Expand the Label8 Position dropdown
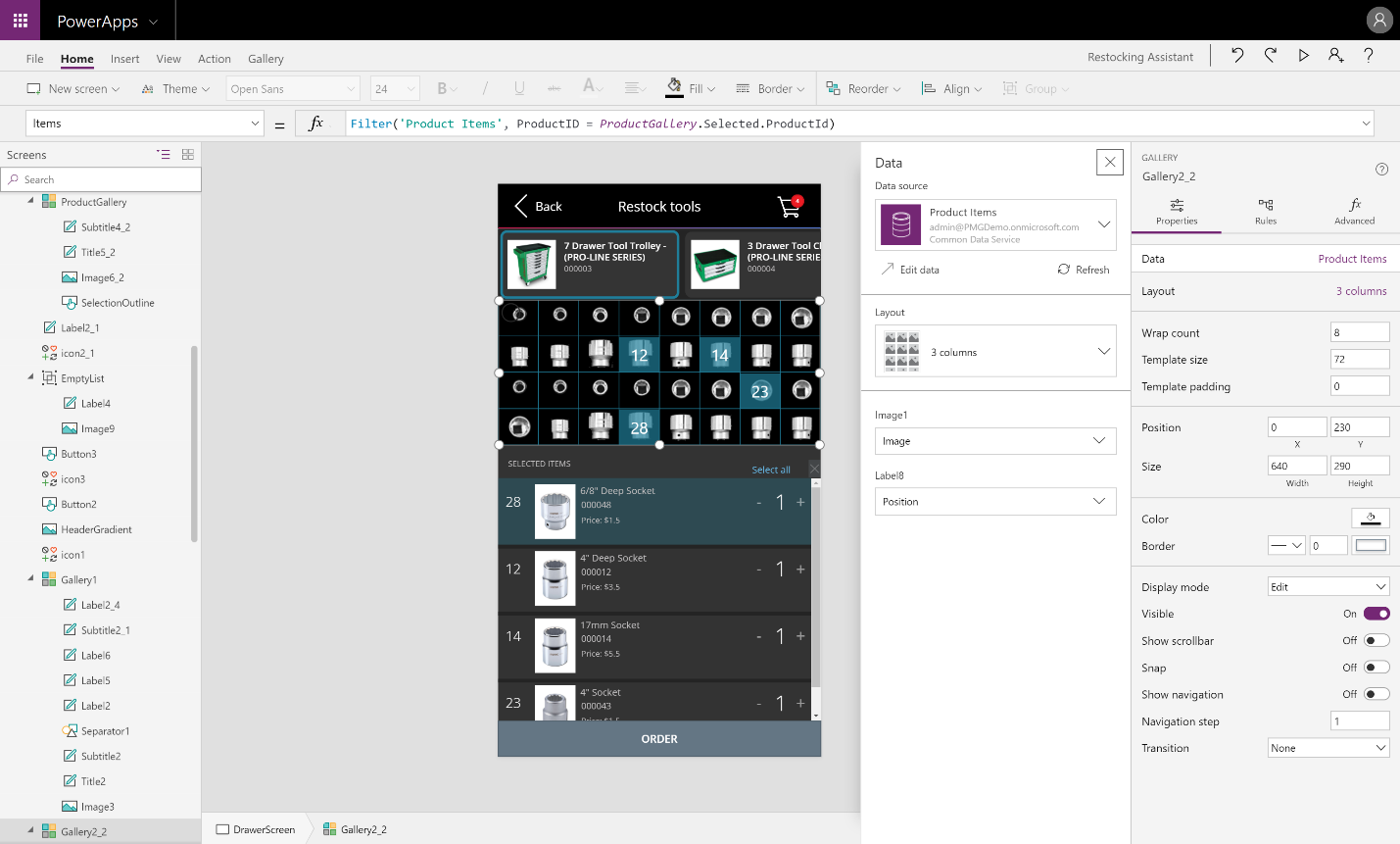Screen dimensions: 1400x844 tap(994, 502)
